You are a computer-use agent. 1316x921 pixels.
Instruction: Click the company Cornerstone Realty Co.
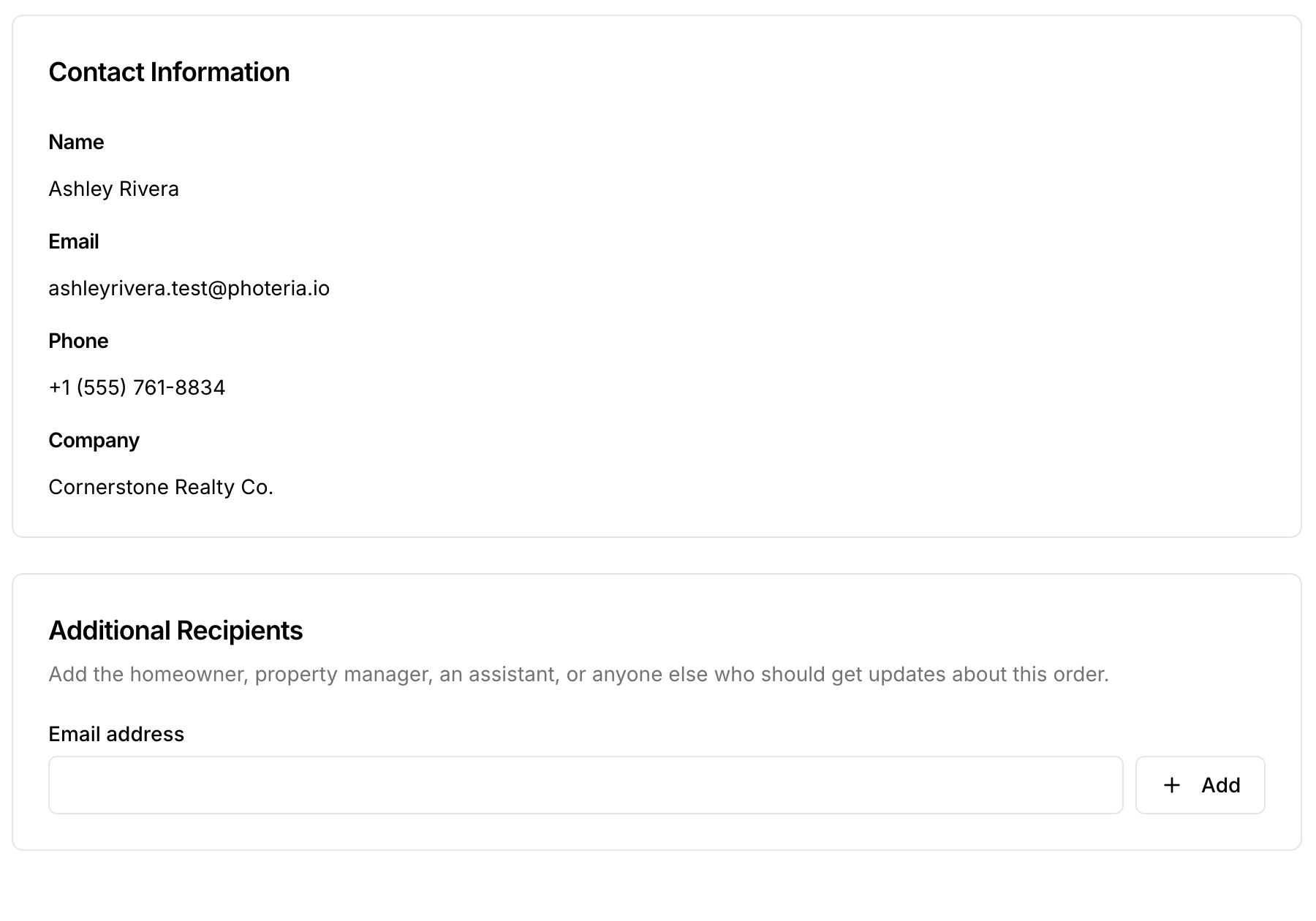(x=161, y=487)
